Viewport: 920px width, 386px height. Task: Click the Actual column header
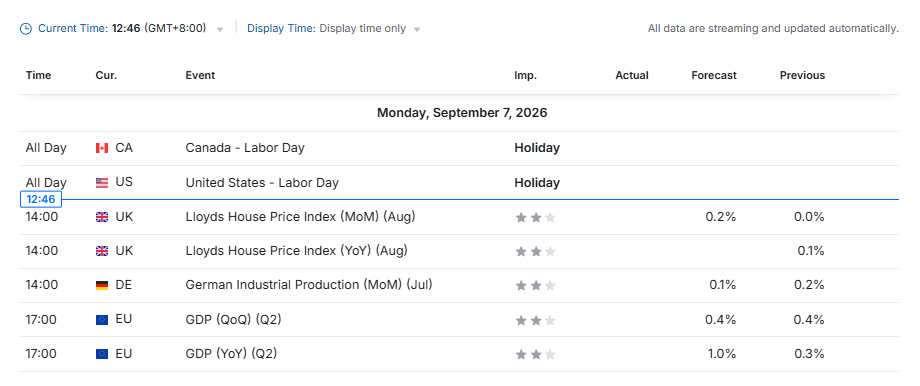point(632,75)
